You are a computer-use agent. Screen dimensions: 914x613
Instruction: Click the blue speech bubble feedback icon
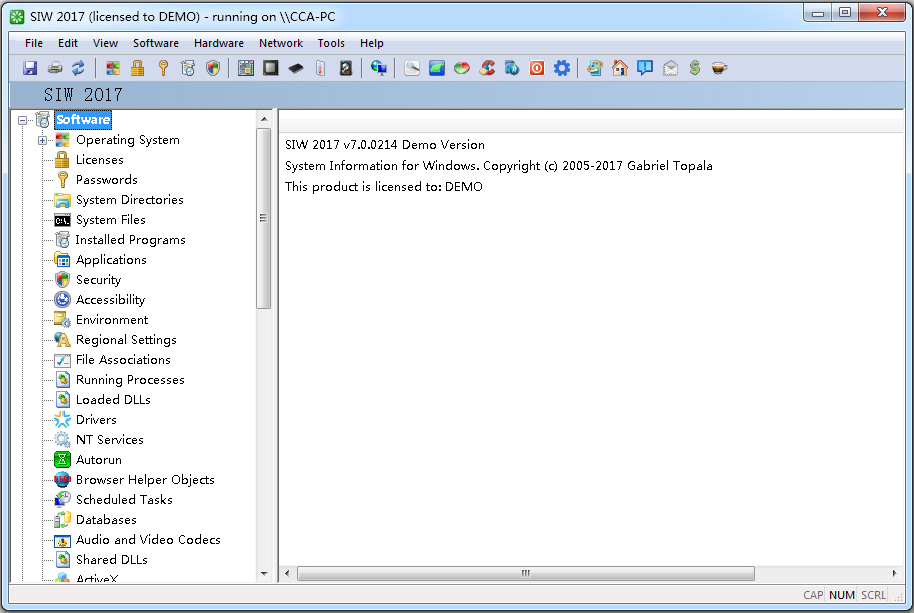645,68
